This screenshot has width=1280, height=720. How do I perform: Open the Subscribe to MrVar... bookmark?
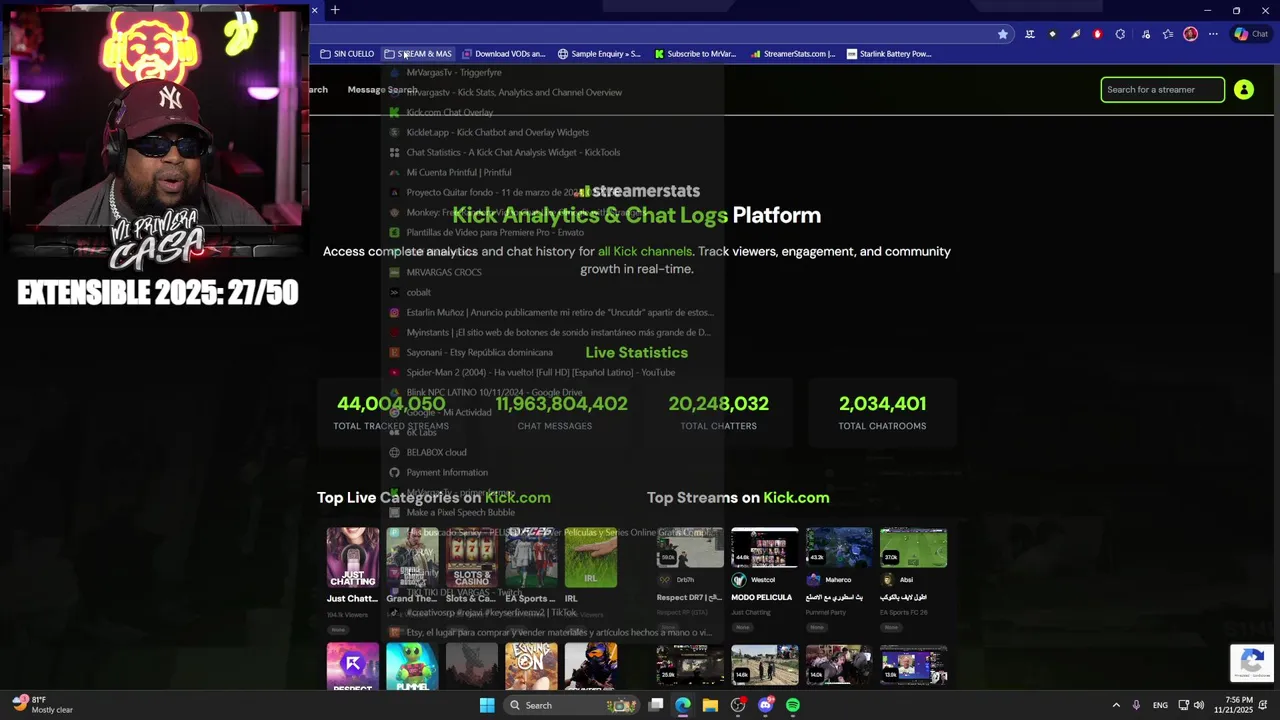click(x=695, y=54)
